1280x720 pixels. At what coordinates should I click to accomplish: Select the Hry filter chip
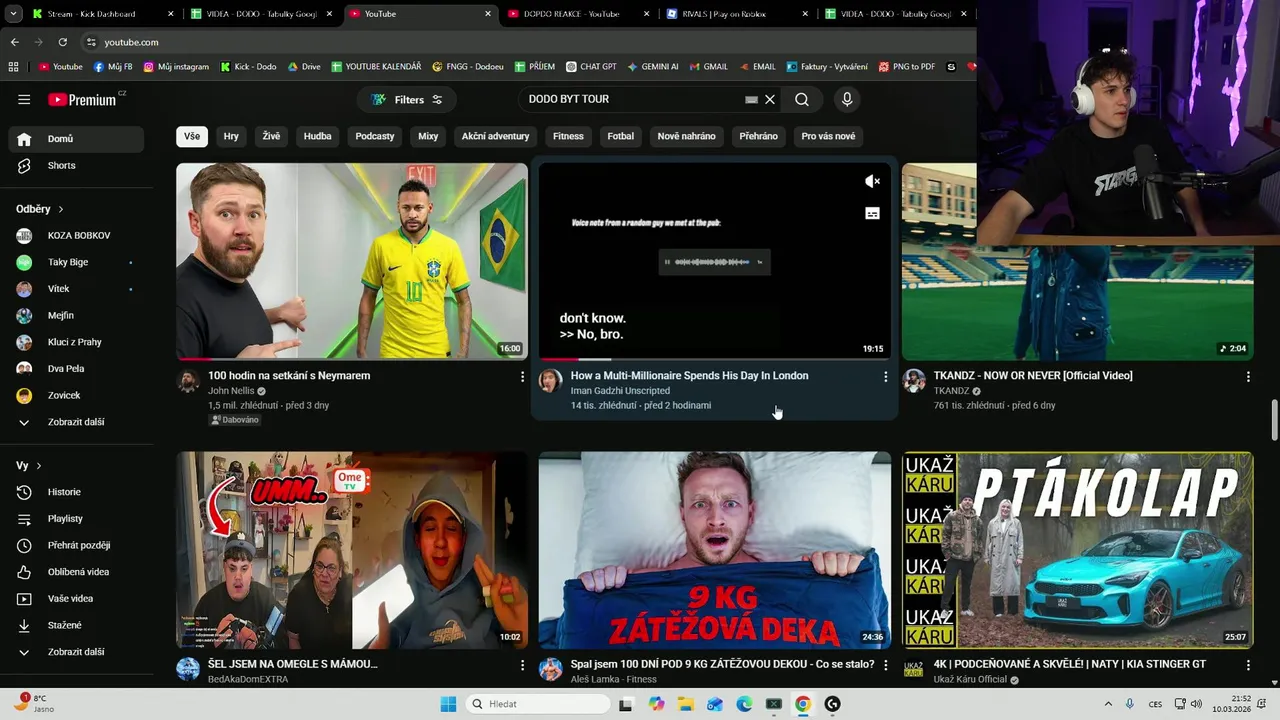tap(231, 136)
